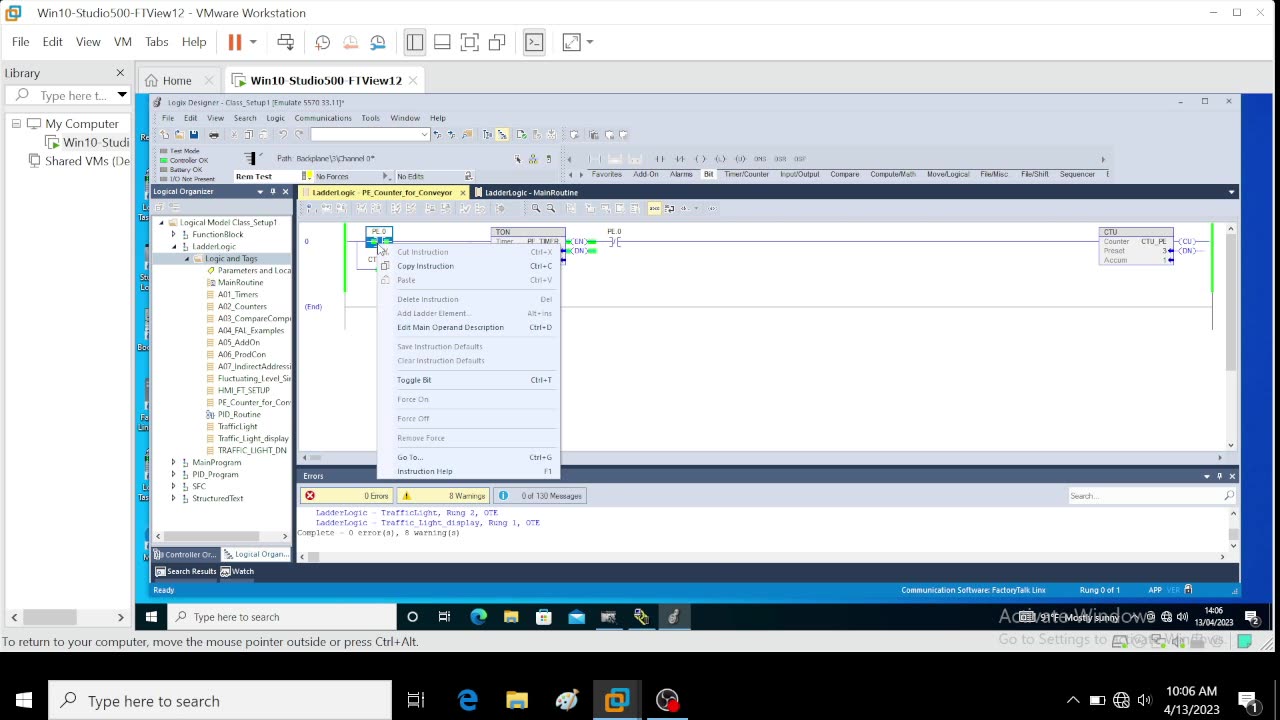
Task: Choose Edit Main Operand Description menu entry
Action: [450, 327]
